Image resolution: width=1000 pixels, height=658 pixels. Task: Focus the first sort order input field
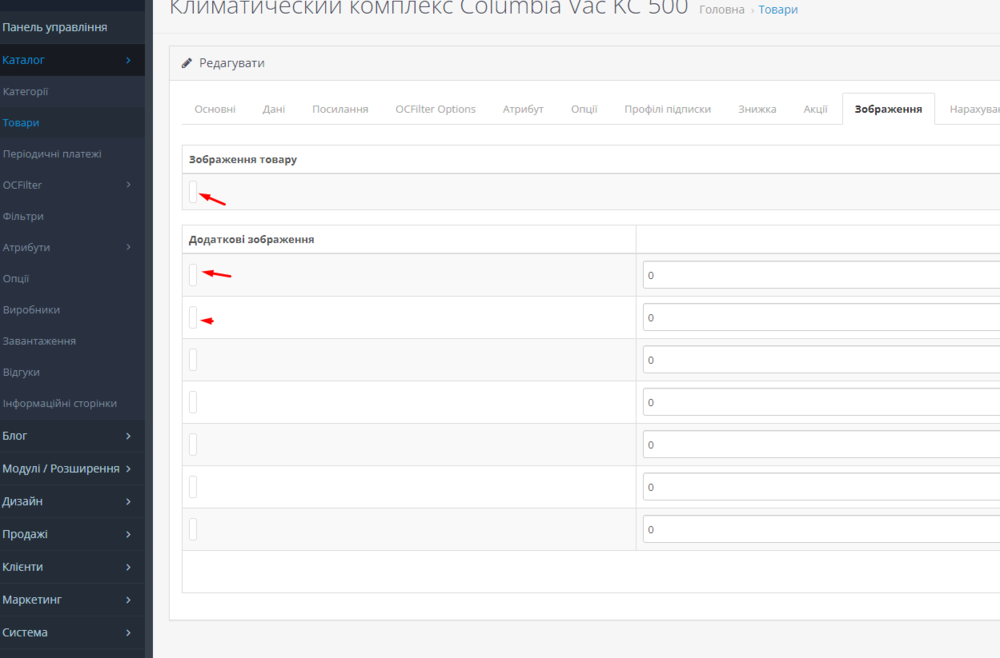[820, 275]
